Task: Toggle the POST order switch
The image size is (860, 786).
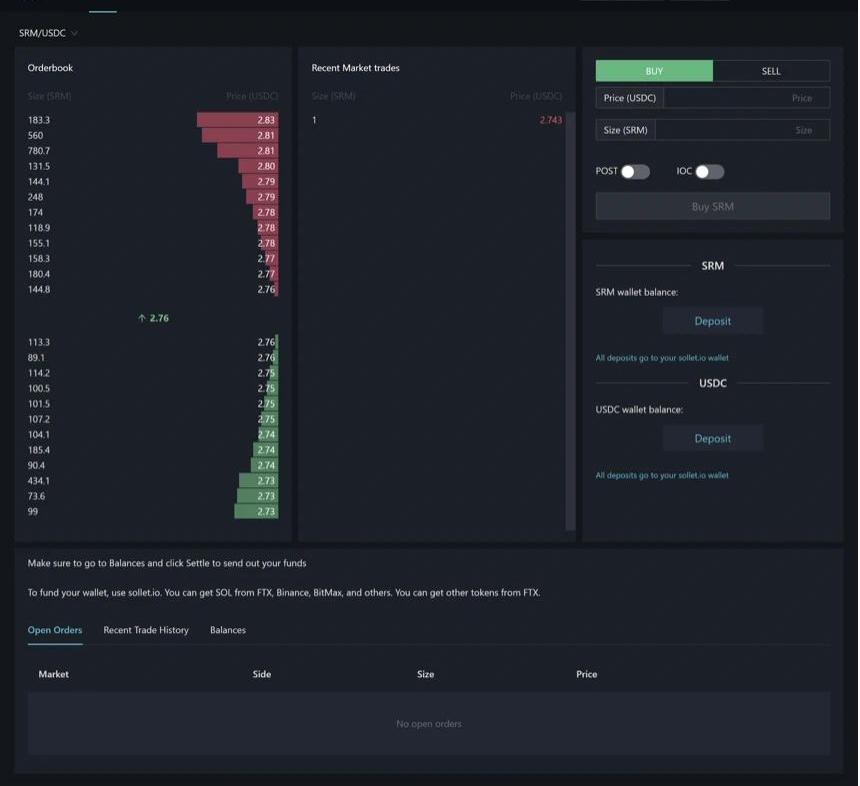Action: pos(635,172)
